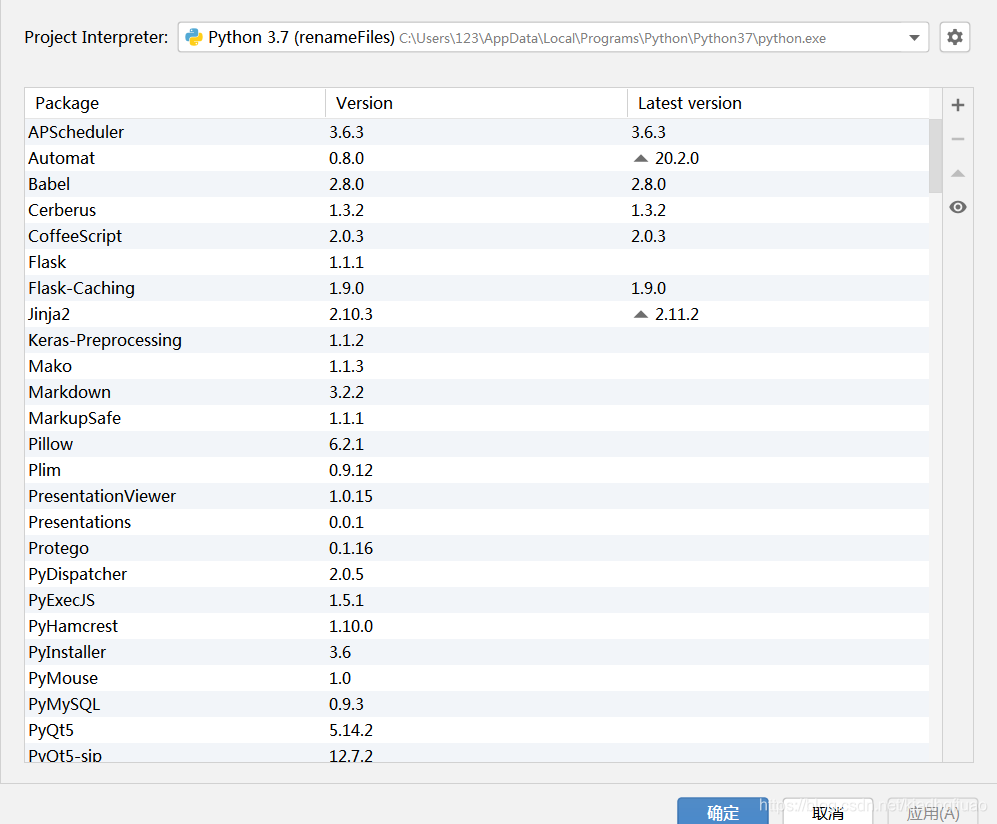This screenshot has height=824, width=997.
Task: Select the APScheduler package row
Action: tap(477, 132)
